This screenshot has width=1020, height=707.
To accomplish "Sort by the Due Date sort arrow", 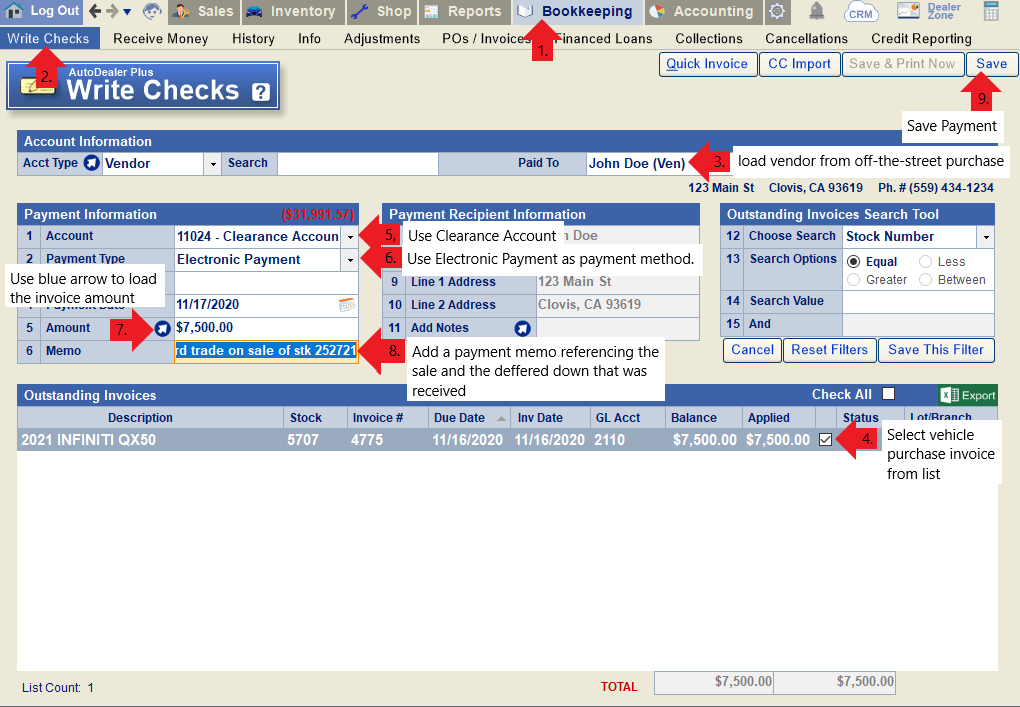I will [501, 418].
